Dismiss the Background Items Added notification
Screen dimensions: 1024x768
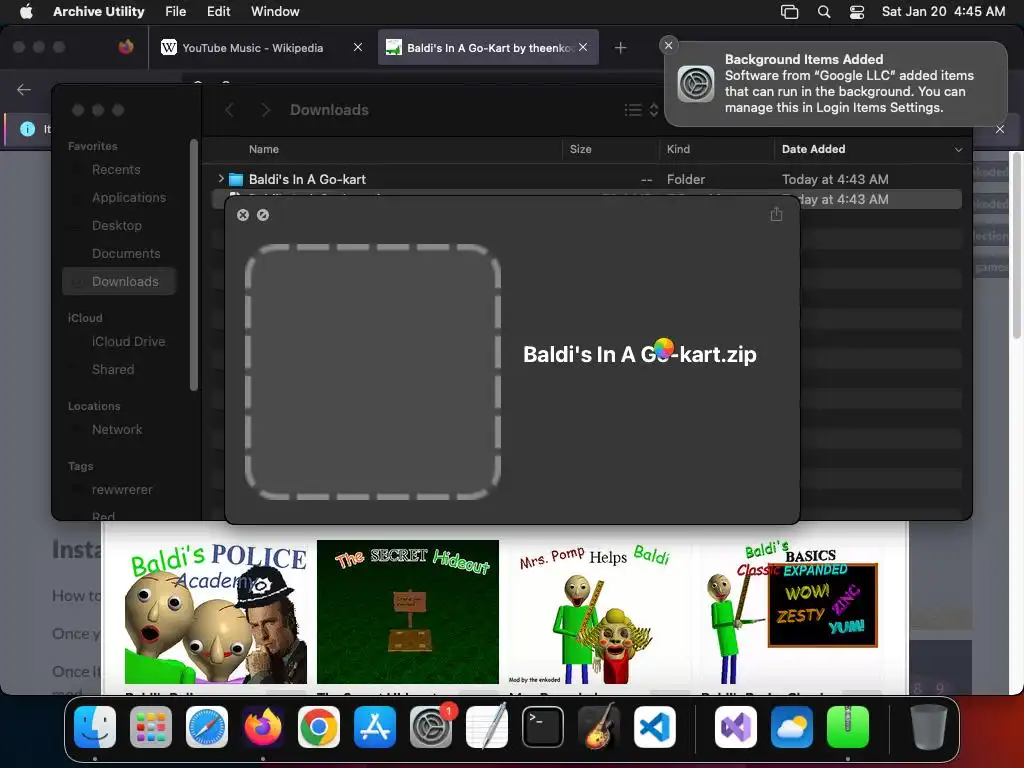click(668, 45)
